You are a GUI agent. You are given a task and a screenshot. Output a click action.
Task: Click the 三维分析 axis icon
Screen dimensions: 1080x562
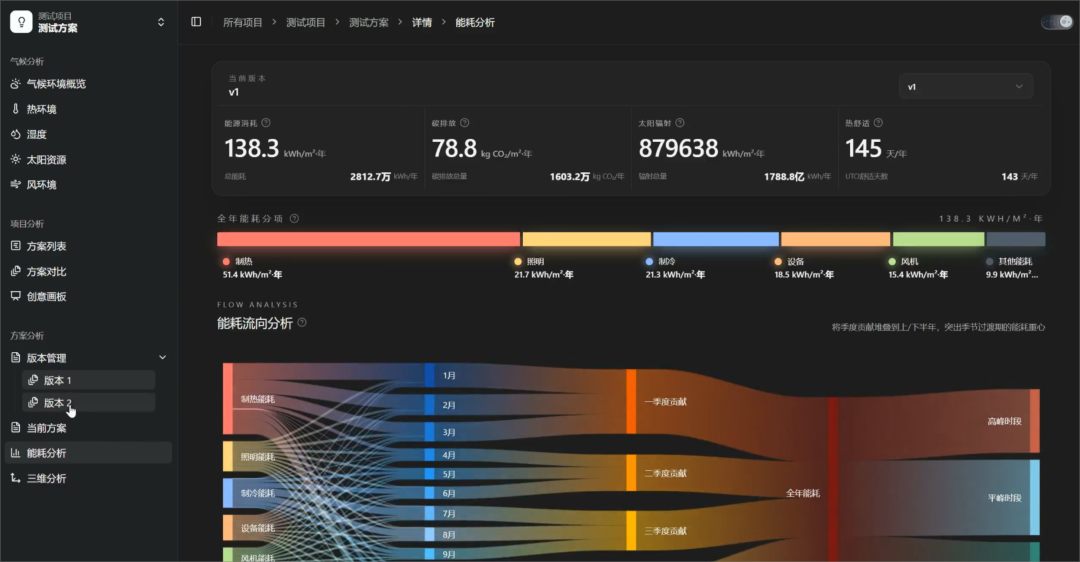click(x=15, y=478)
